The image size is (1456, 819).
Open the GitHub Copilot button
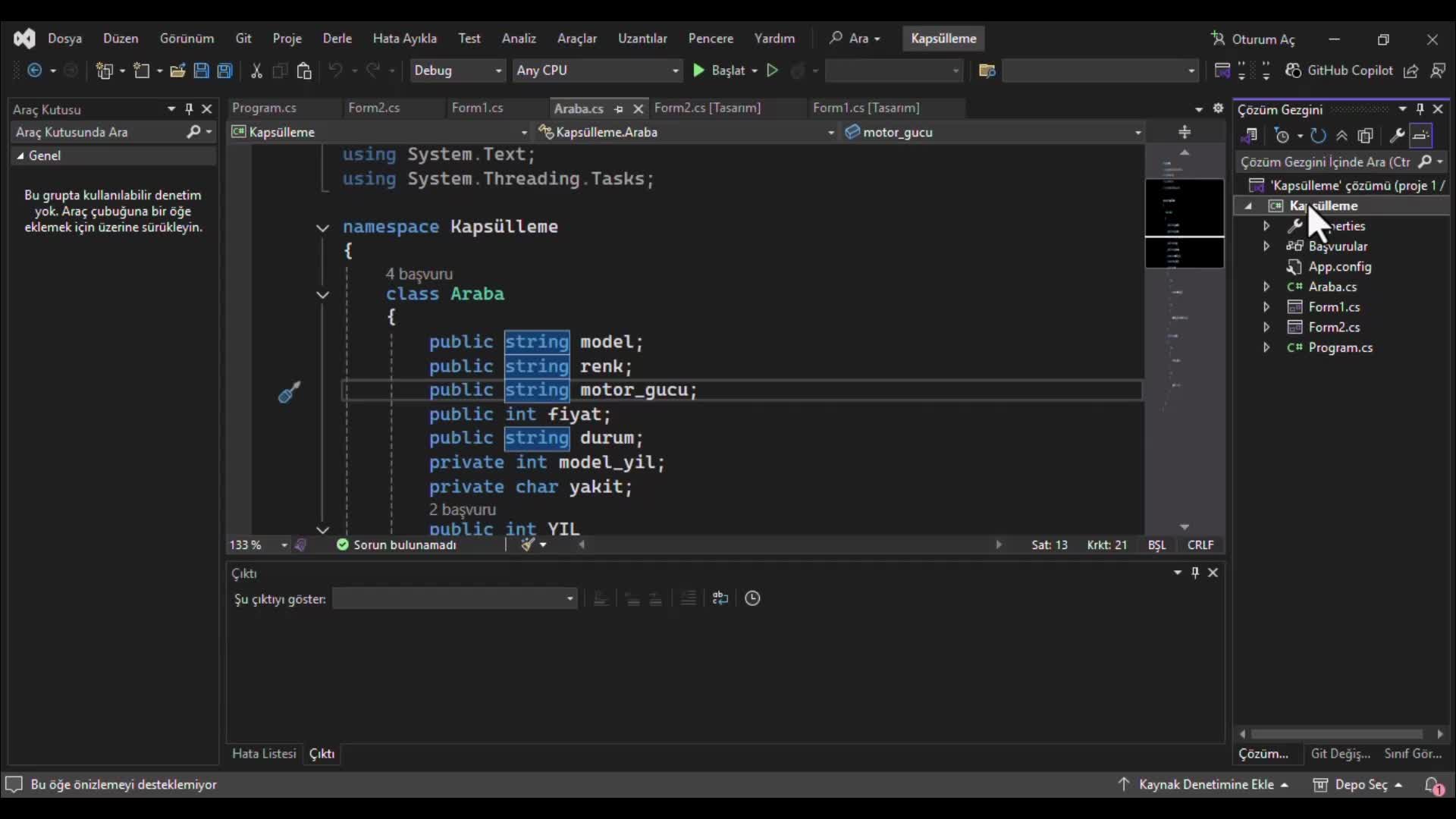[x=1339, y=71]
